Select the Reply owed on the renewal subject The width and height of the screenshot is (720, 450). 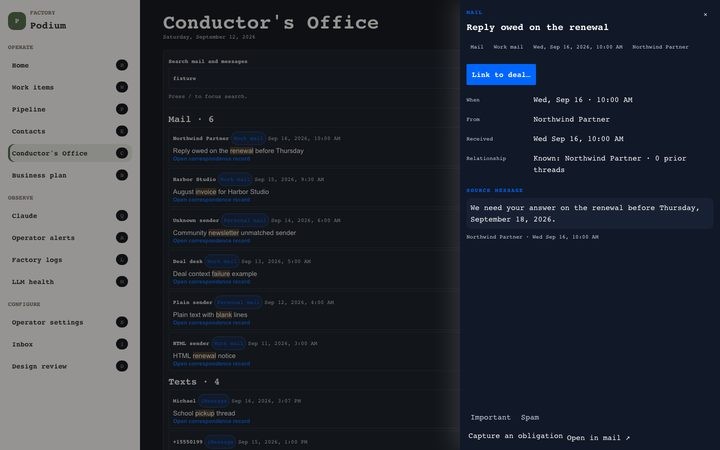[238, 151]
